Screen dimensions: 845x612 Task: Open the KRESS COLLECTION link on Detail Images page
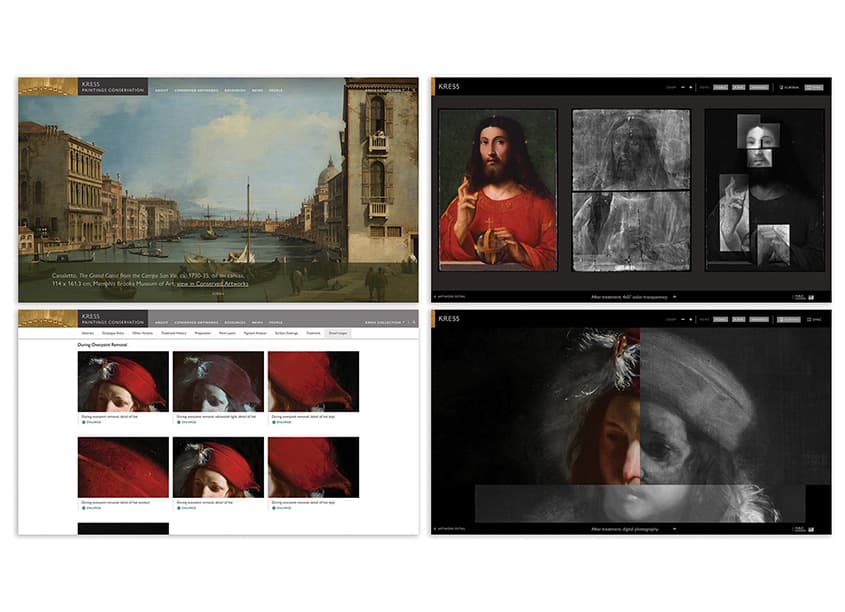(385, 323)
